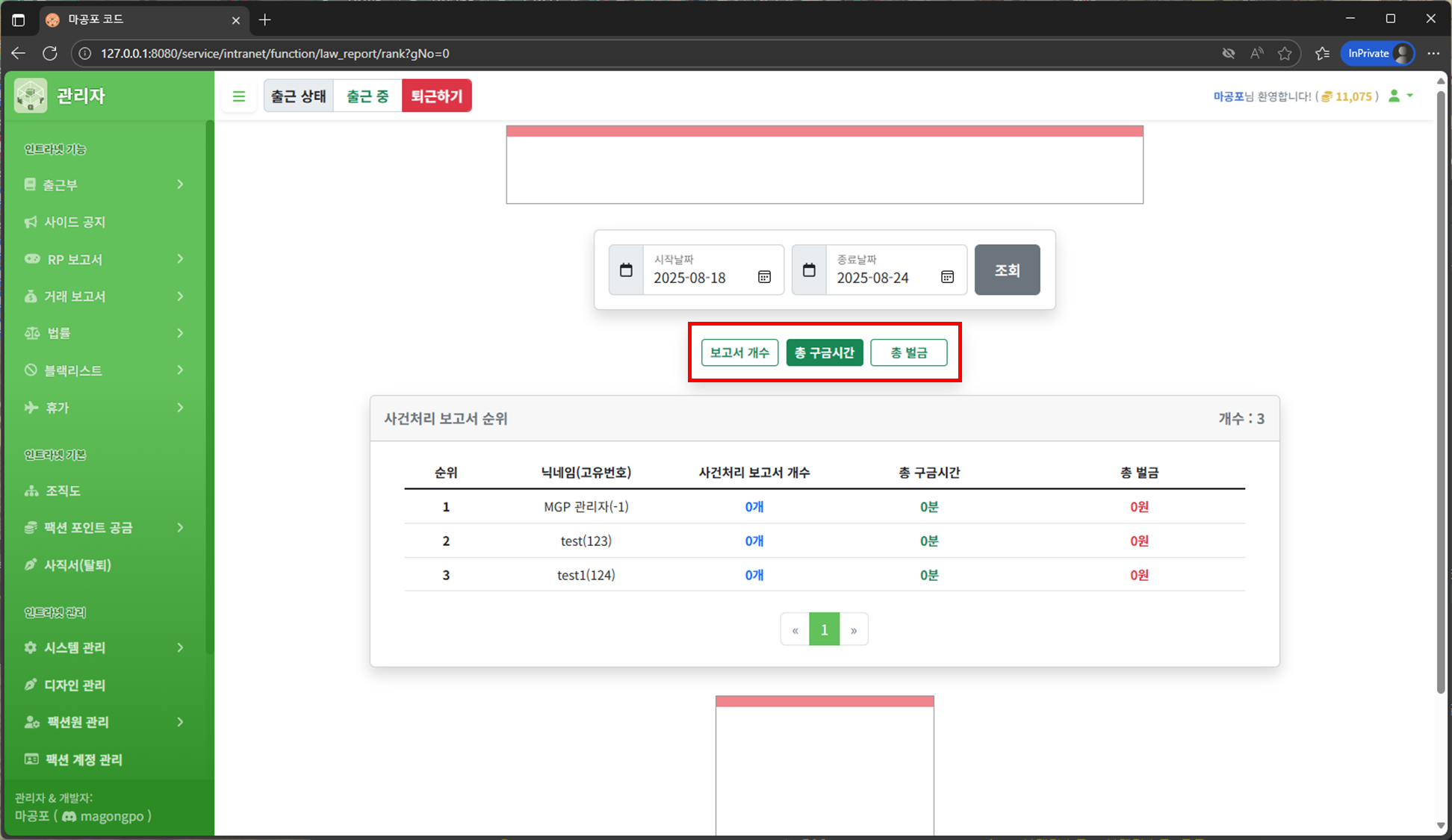Click the 조회 search button

1007,270
